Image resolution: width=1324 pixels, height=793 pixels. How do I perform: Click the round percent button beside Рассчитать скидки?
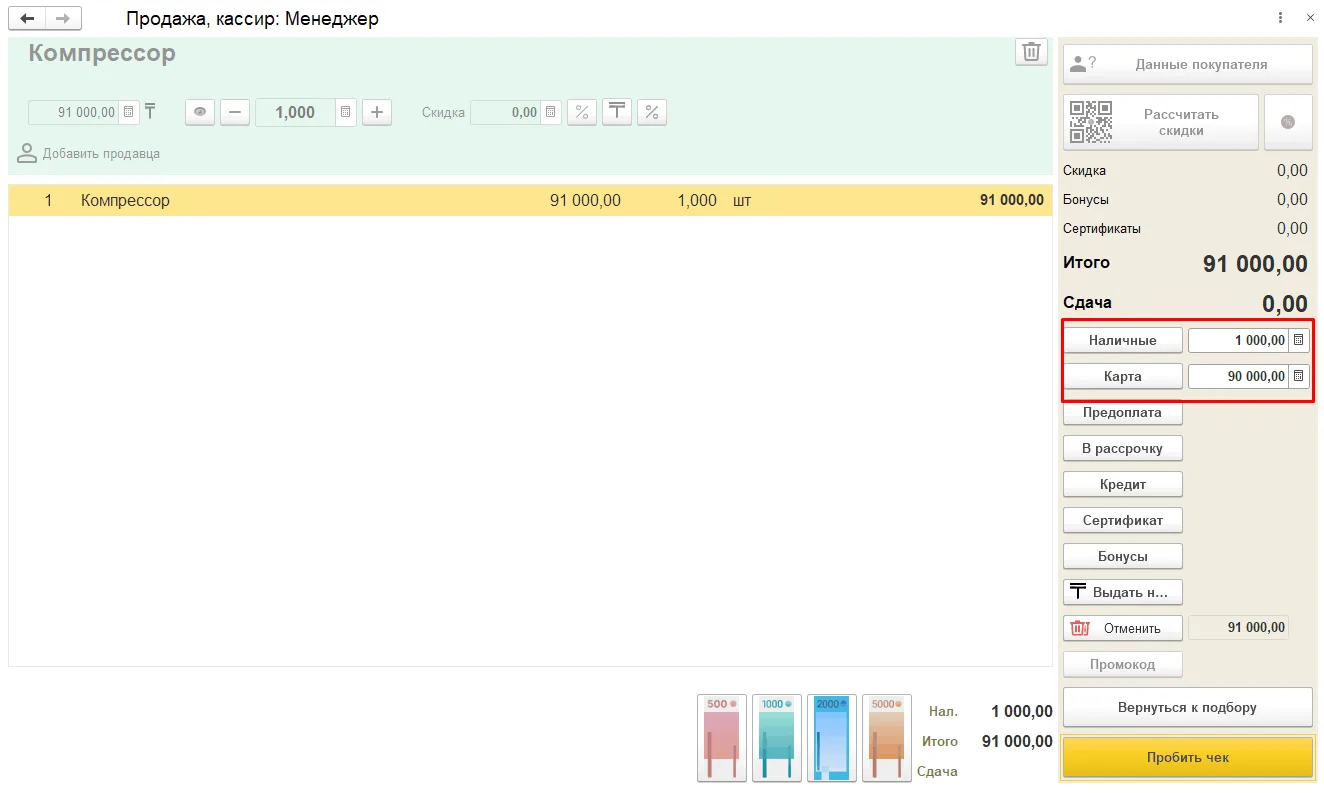[x=1288, y=122]
